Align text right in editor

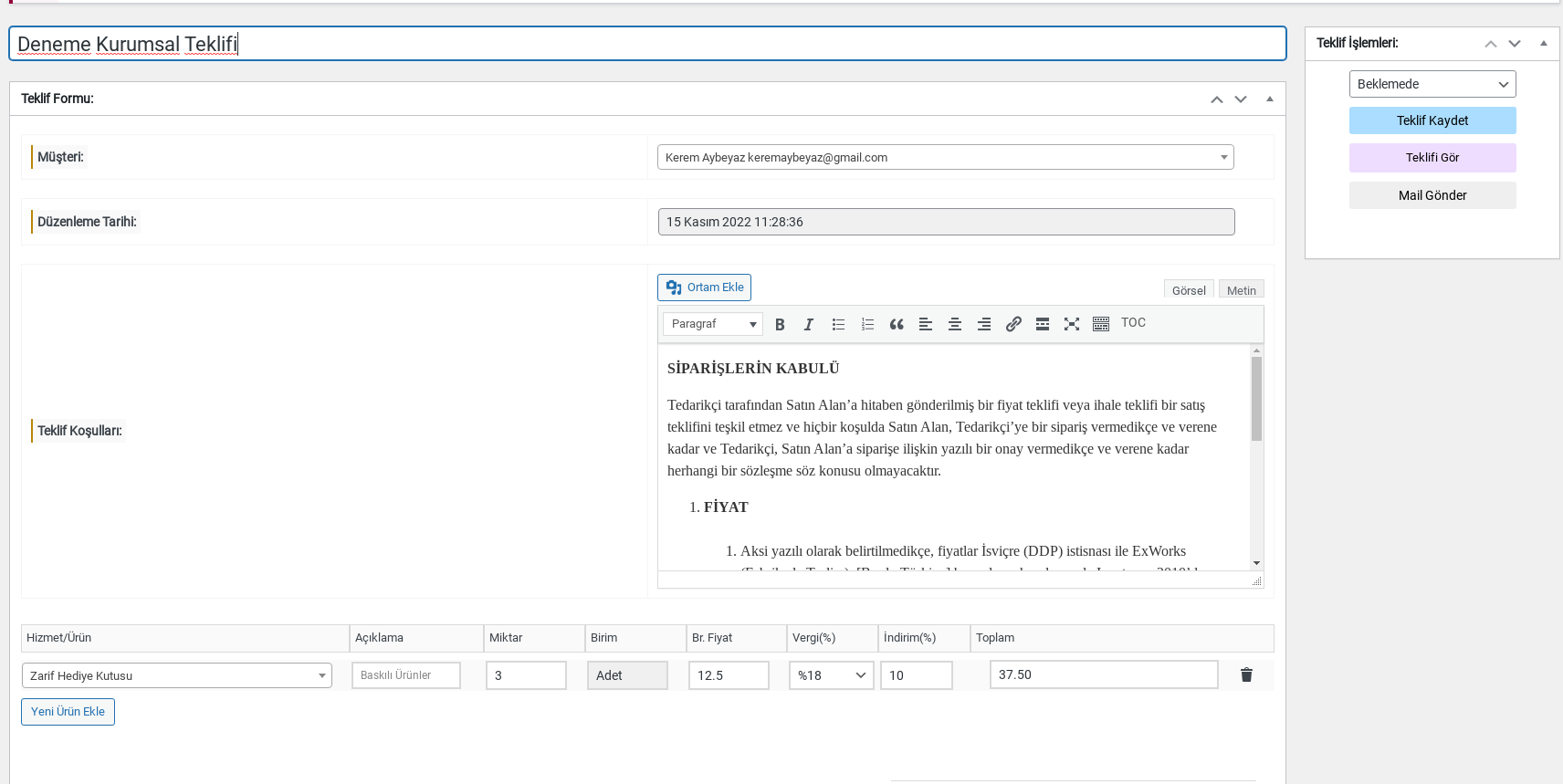tap(984, 324)
